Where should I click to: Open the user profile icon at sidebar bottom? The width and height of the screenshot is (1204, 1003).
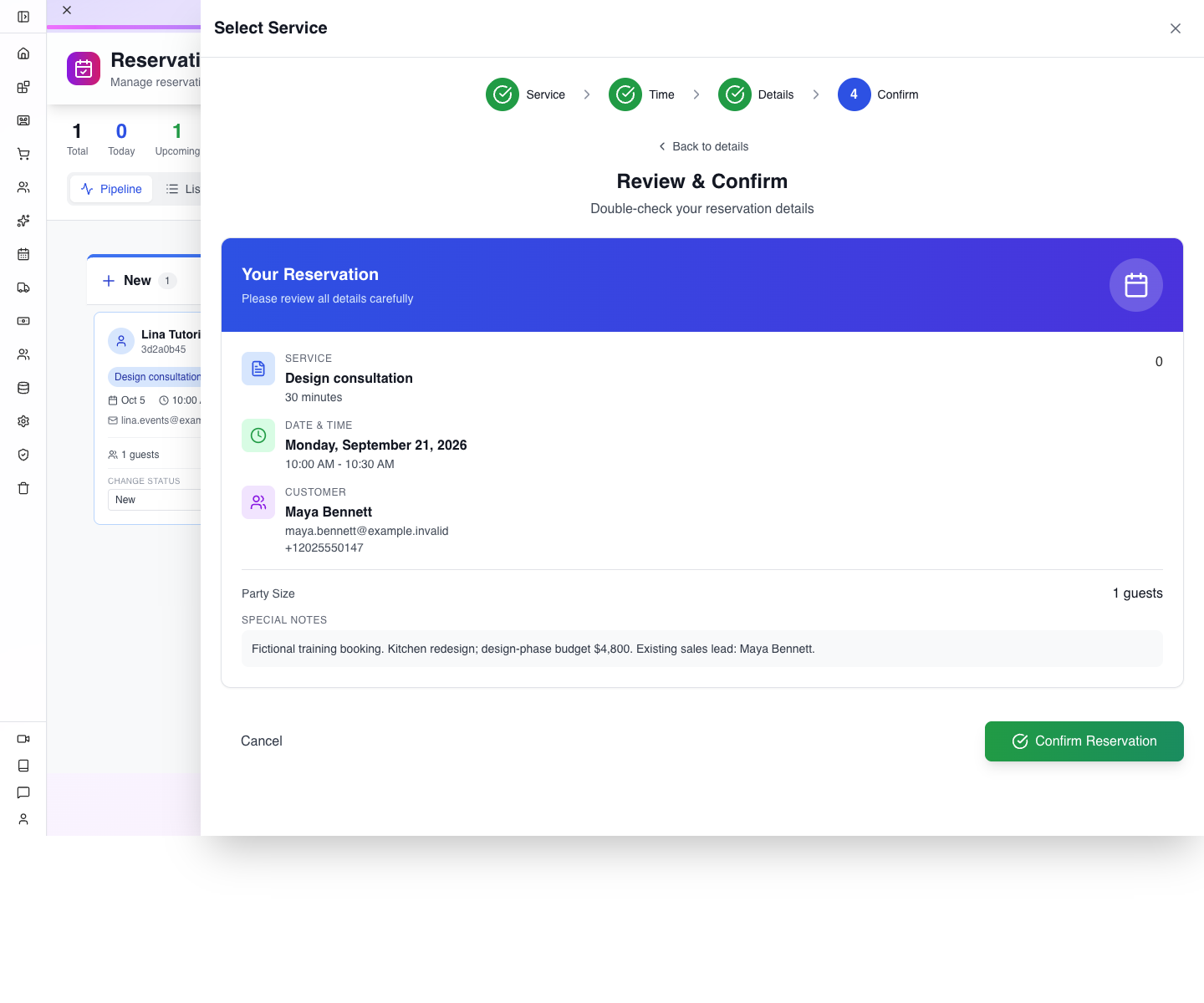pyautogui.click(x=23, y=819)
